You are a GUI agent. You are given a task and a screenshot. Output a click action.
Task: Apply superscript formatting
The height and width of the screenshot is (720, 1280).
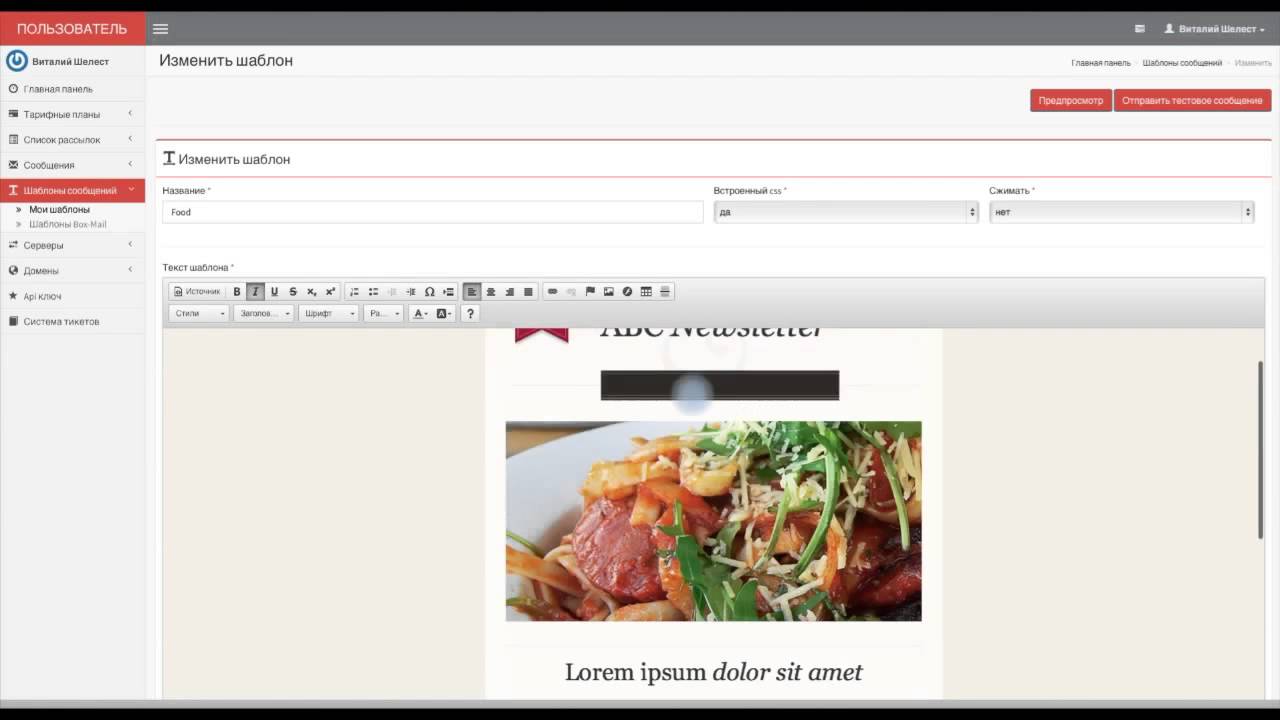click(x=331, y=292)
